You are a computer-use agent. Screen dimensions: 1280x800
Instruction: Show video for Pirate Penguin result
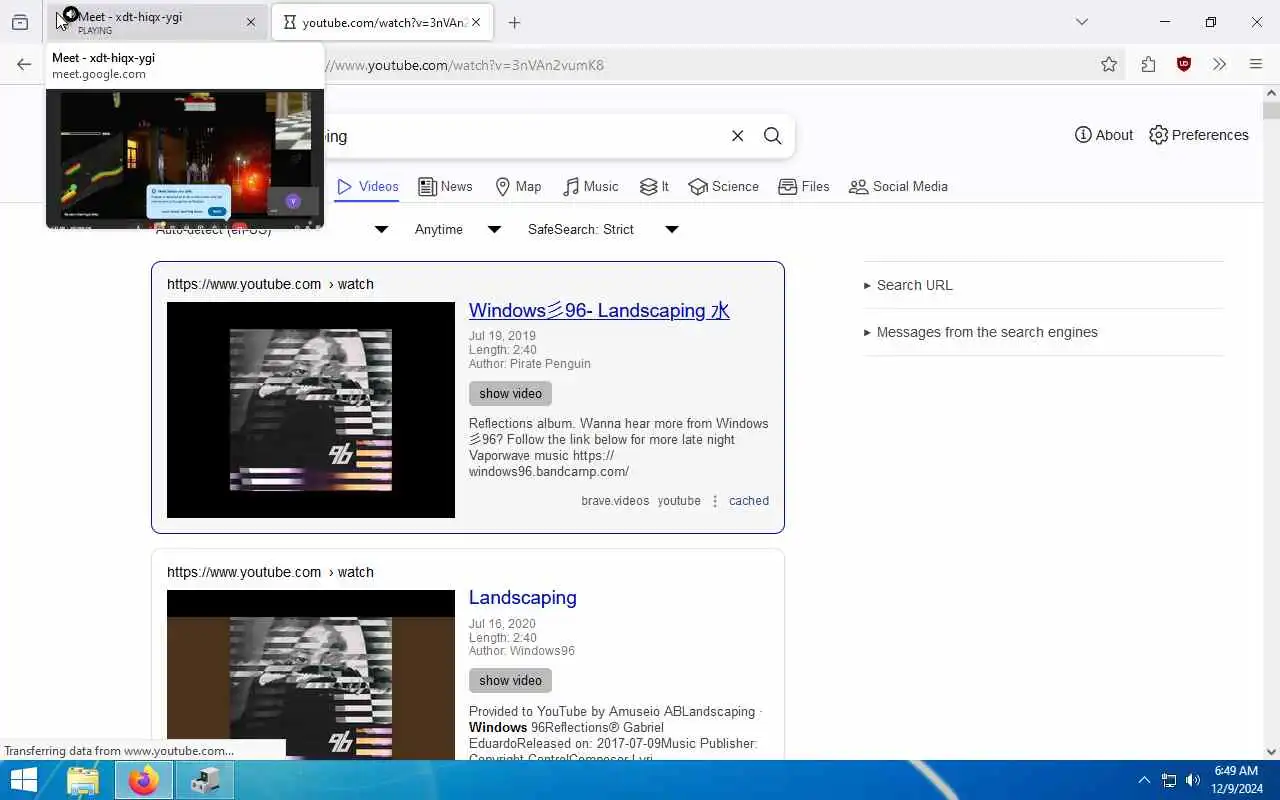click(x=510, y=394)
